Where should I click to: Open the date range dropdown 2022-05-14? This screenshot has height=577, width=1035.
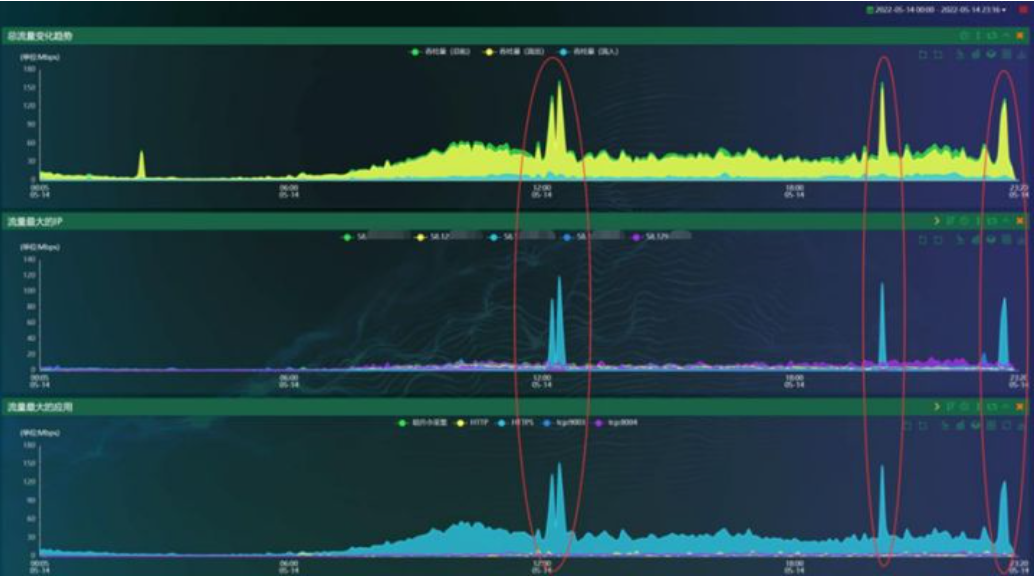[x=941, y=10]
